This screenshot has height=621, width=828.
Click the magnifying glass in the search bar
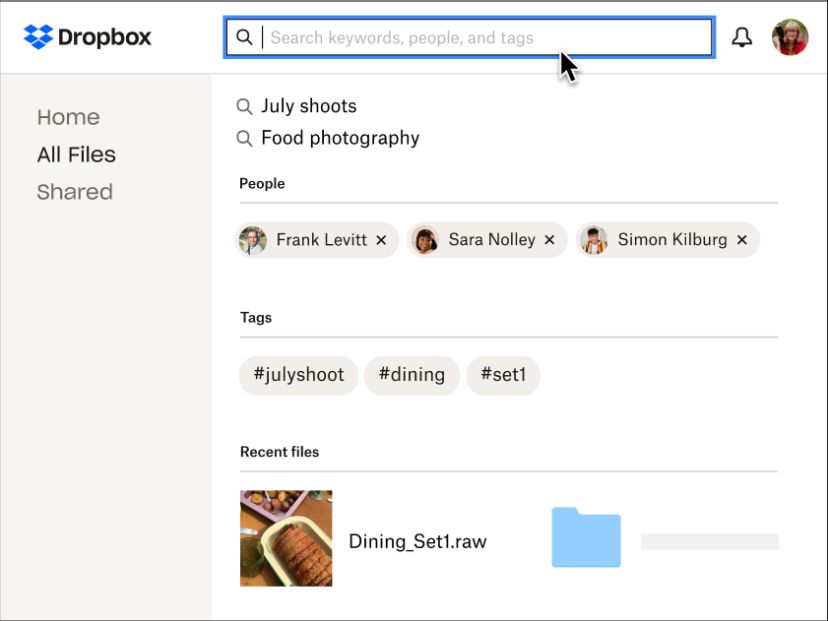(x=245, y=37)
